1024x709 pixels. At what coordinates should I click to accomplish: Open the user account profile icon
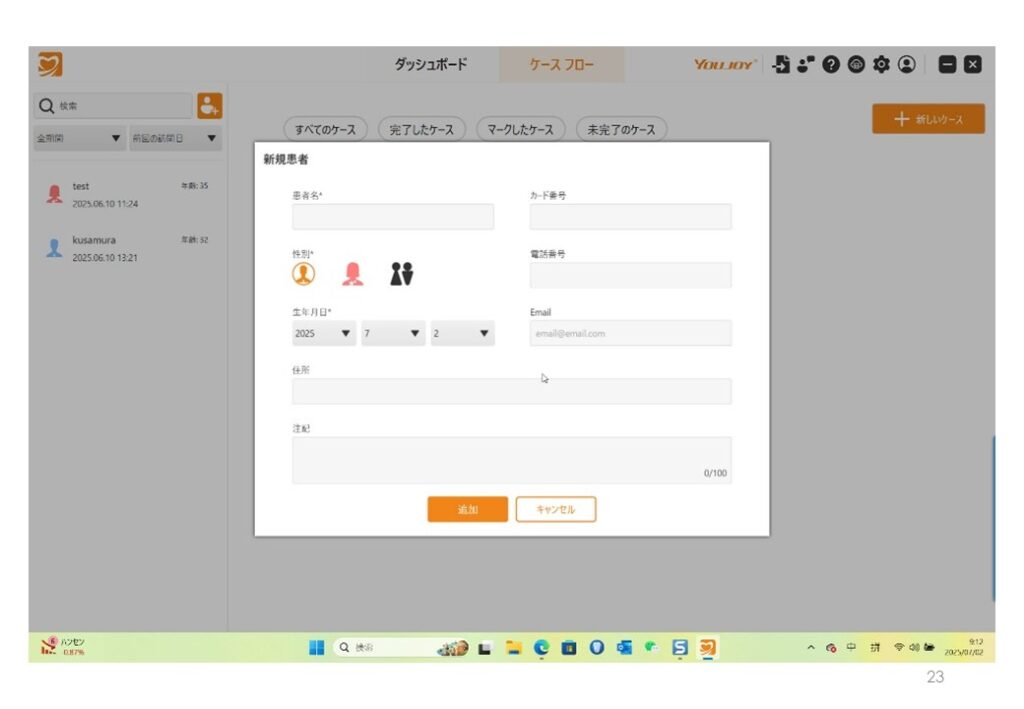tap(906, 65)
